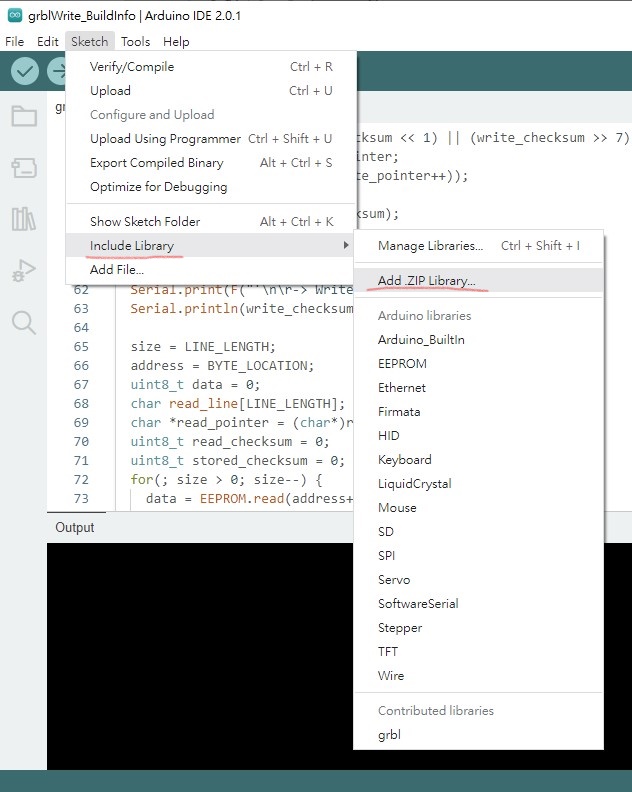Screen dimensions: 632x792
Task: Choose Add .ZIP Library...
Action: (x=478, y=280)
